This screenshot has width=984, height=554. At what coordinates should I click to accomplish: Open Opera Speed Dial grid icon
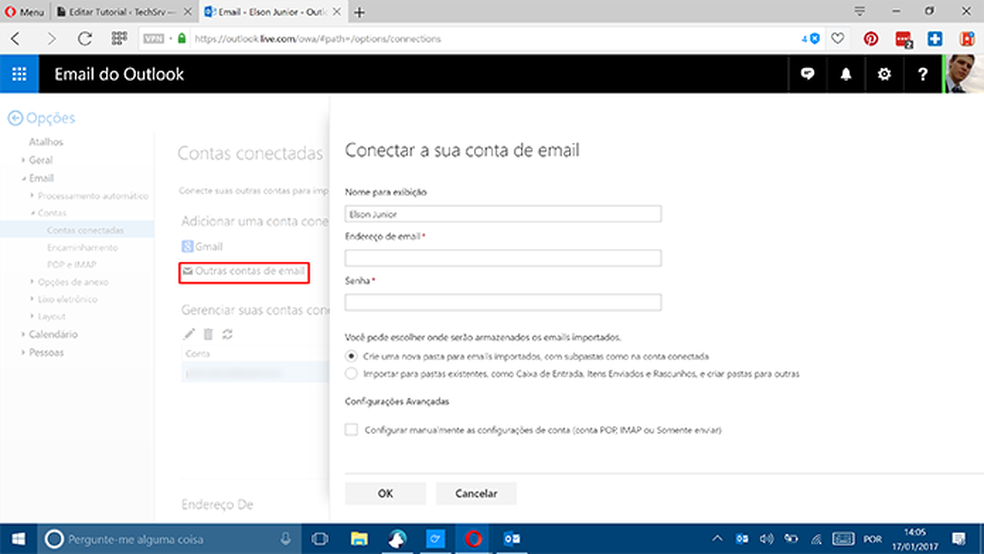(x=119, y=39)
